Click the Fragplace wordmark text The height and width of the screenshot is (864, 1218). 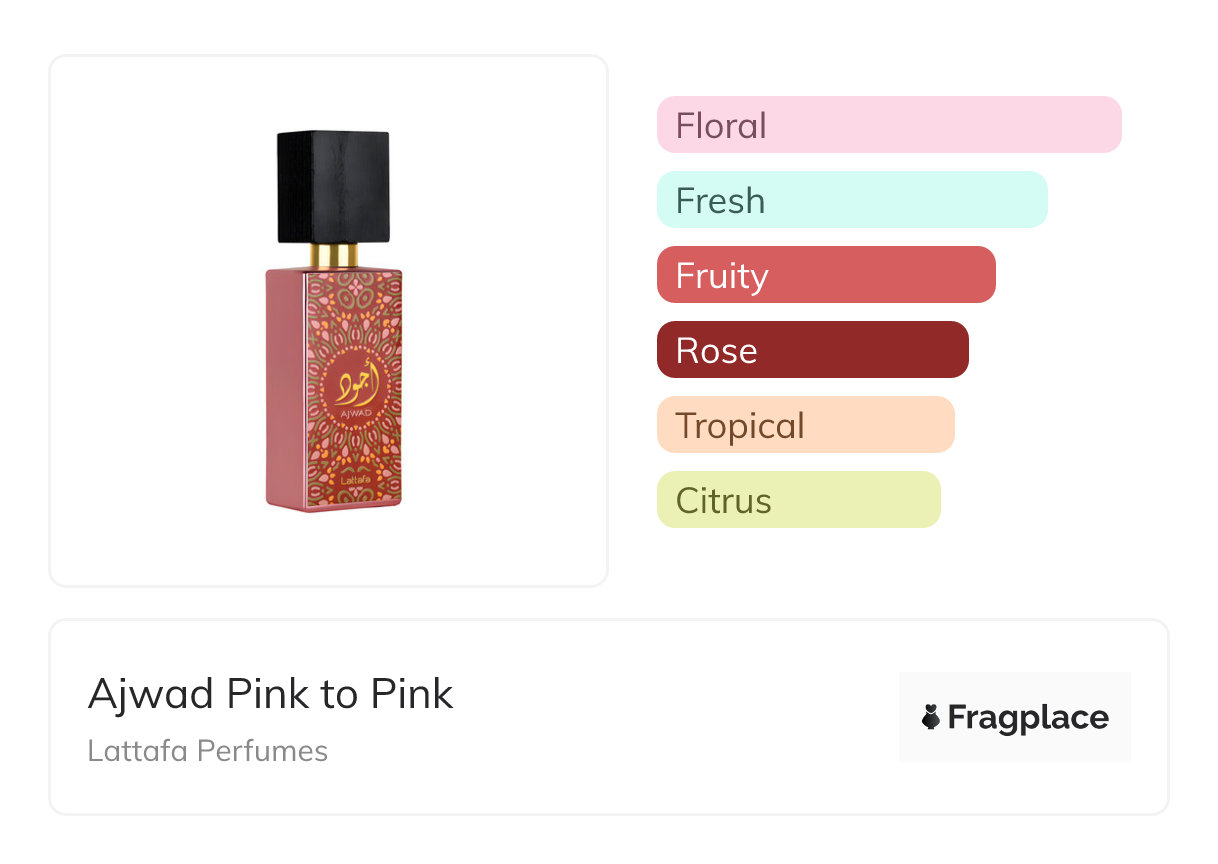click(1028, 718)
